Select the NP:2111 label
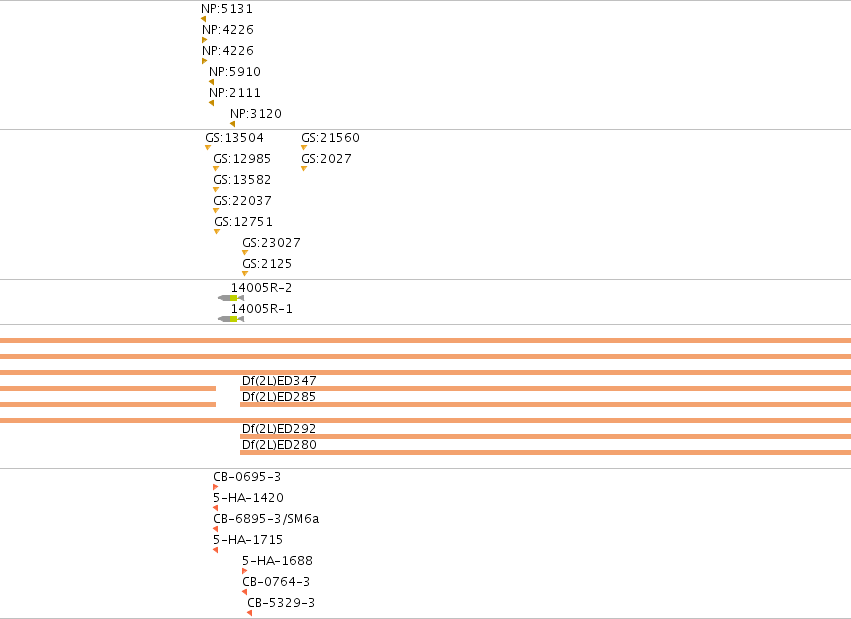 tap(235, 93)
